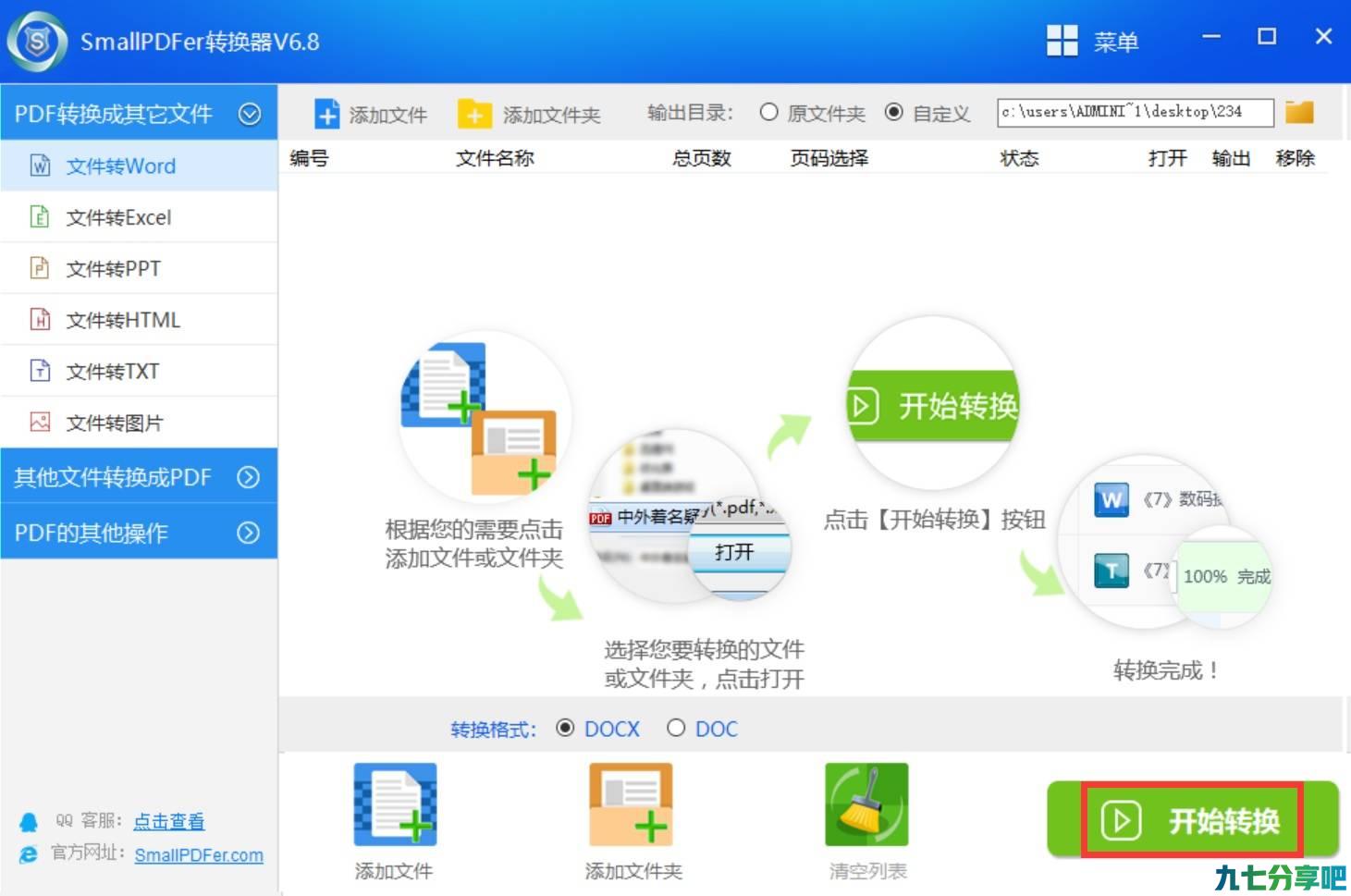The width and height of the screenshot is (1351, 896).
Task: Click the Word file icon in sidebar
Action: [x=40, y=166]
